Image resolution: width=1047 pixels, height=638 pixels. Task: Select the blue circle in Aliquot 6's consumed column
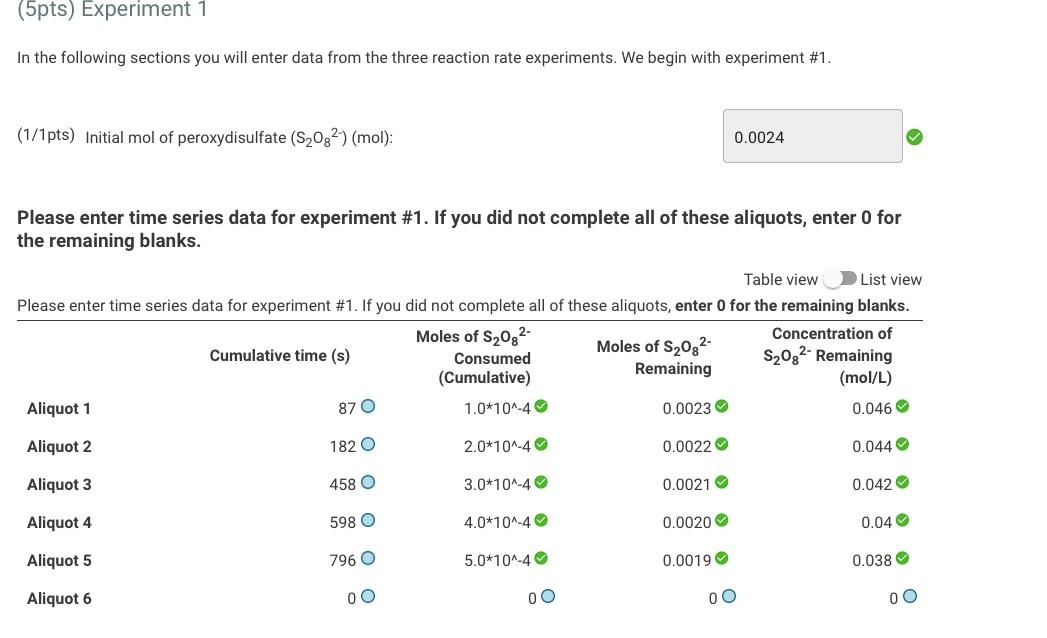(547, 595)
